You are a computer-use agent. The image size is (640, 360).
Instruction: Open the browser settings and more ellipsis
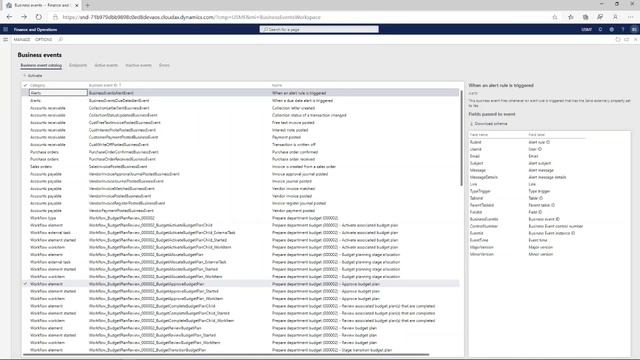coord(630,17)
